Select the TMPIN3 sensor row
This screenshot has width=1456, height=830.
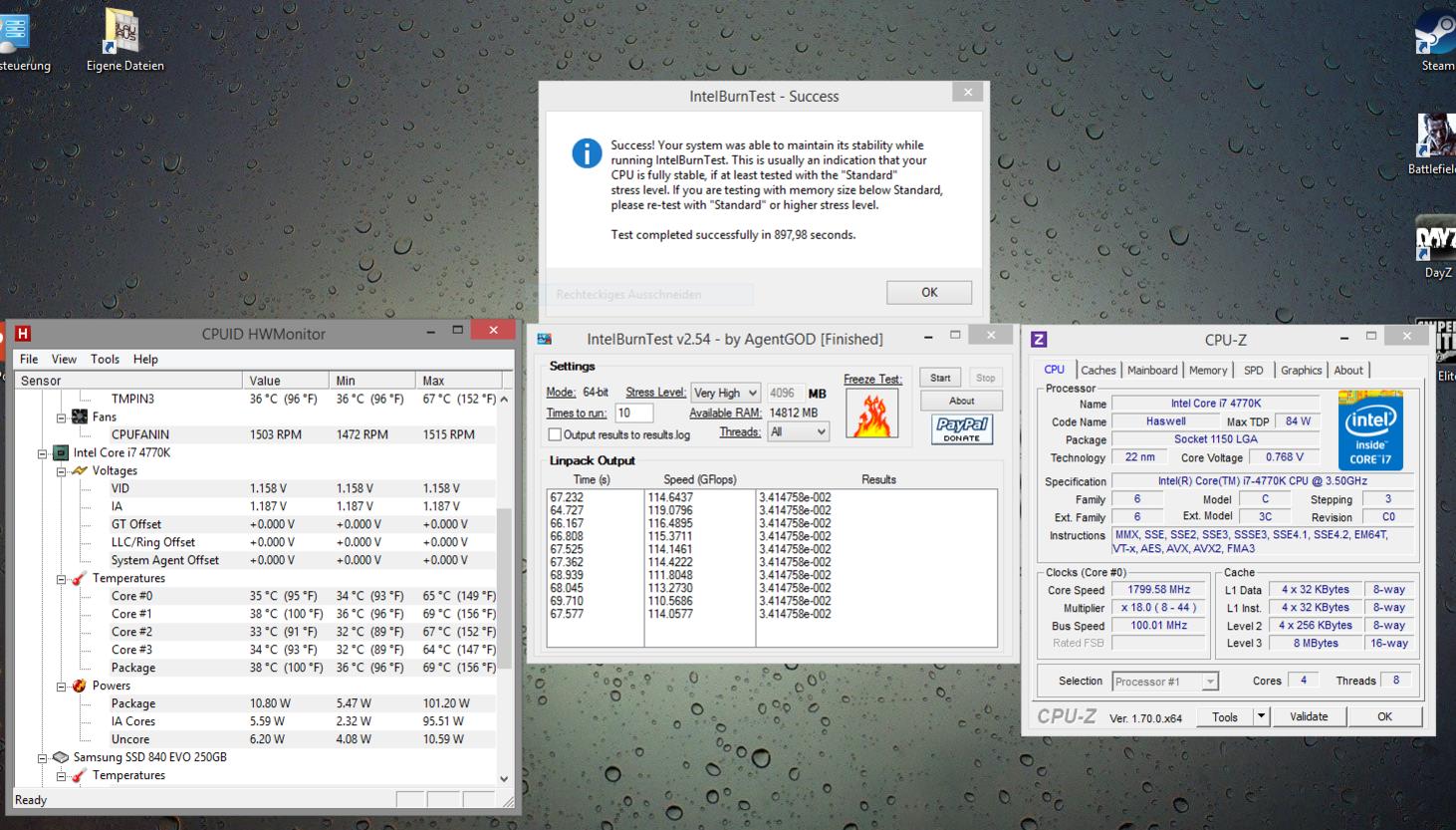[256, 399]
